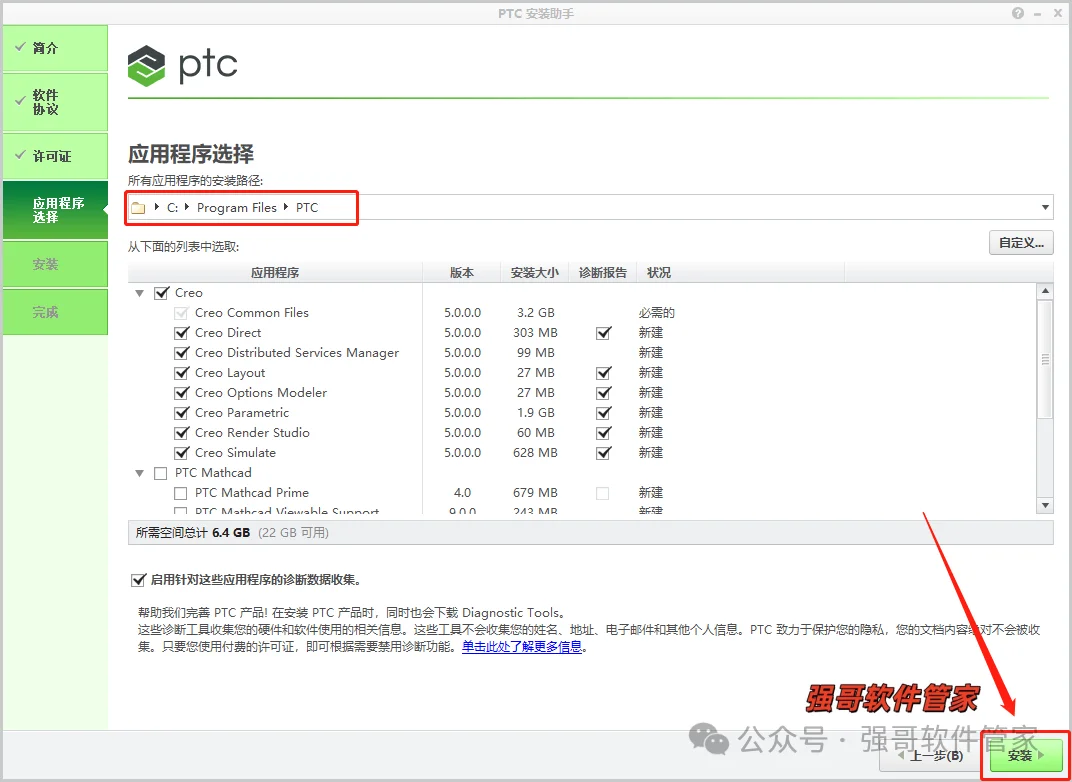The width and height of the screenshot is (1072, 782).
Task: Click the help question mark icon
Action: [x=1019, y=13]
